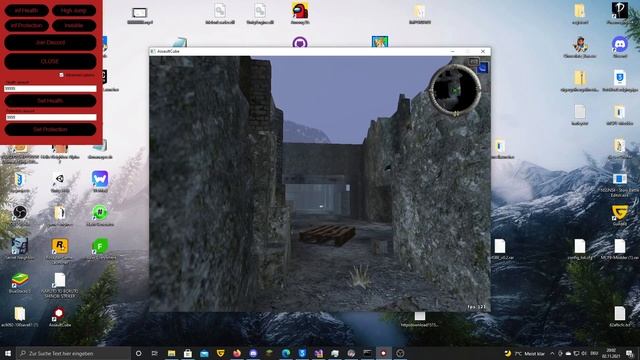
Task: Show hidden system tray icons
Action: click(x=552, y=353)
